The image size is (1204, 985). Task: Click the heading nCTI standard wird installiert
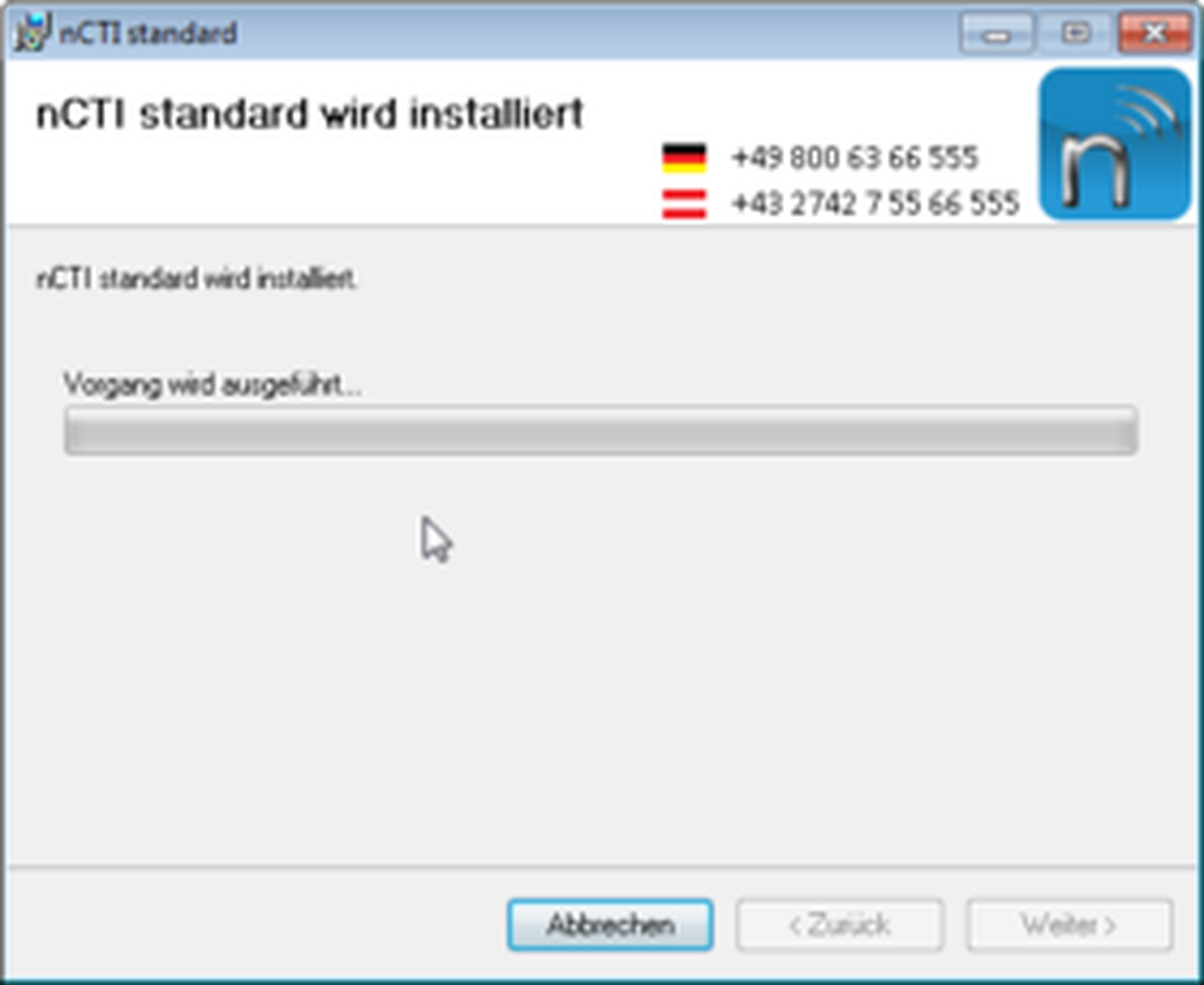[x=310, y=113]
